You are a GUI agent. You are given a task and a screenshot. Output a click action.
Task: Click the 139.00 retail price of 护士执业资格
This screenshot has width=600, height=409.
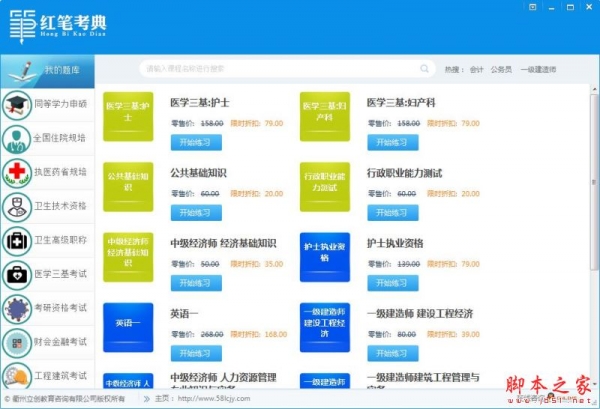pyautogui.click(x=409, y=264)
